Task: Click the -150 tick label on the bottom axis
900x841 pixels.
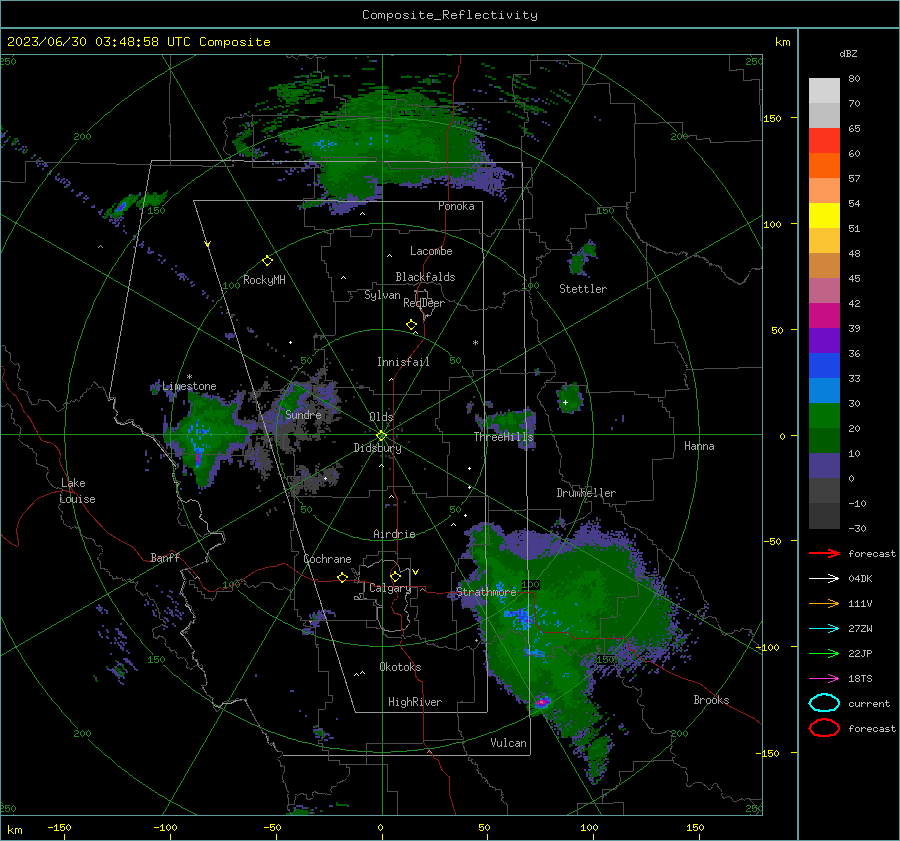Action: [59, 827]
